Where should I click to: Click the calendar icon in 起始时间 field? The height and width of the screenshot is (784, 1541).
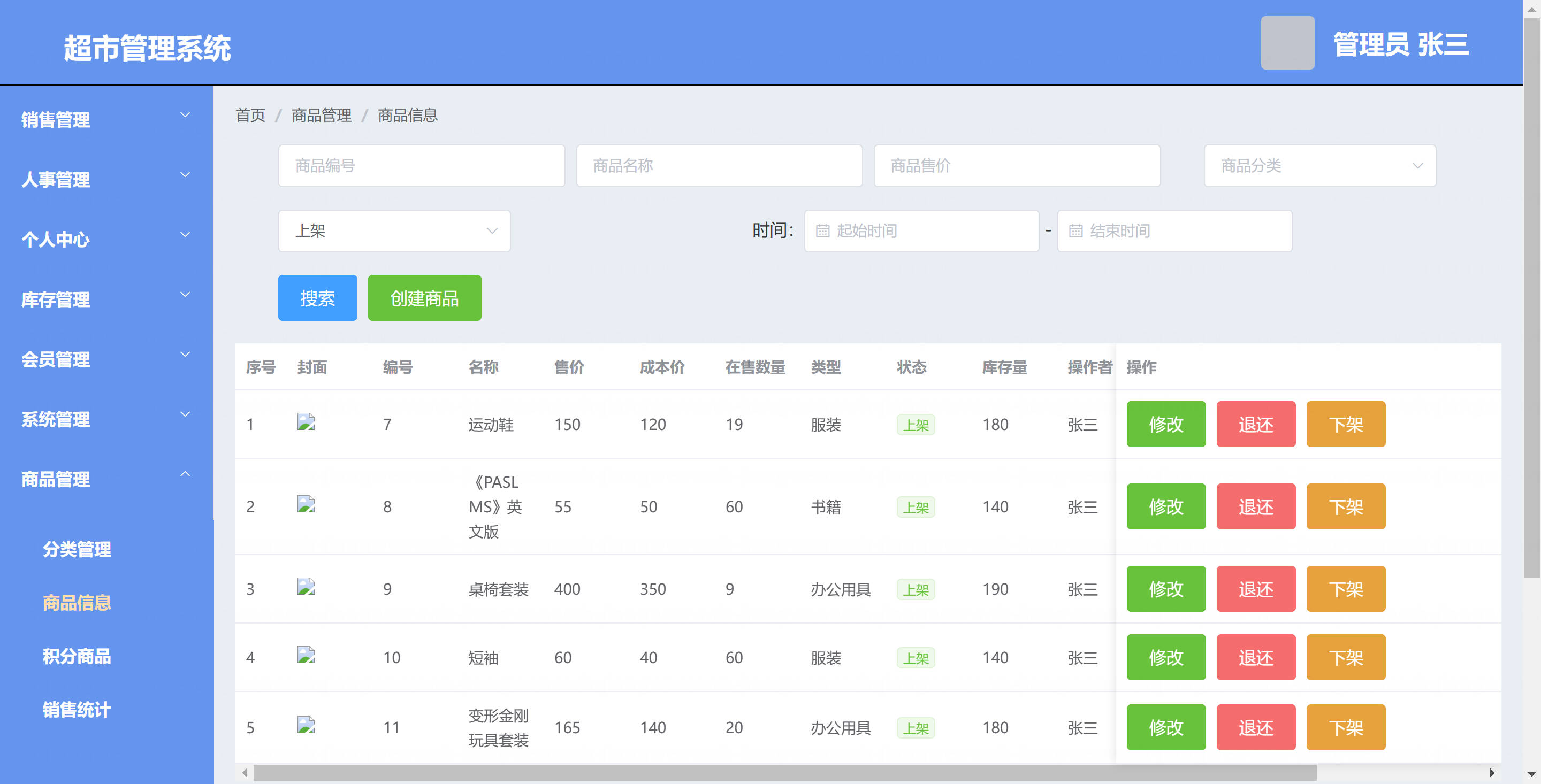(x=822, y=231)
